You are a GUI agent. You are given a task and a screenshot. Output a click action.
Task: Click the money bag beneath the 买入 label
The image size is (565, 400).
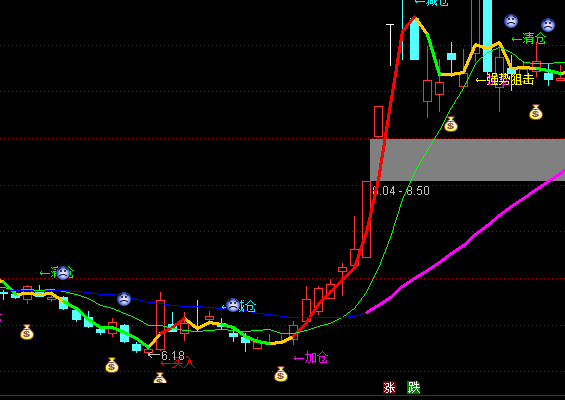coord(160,378)
